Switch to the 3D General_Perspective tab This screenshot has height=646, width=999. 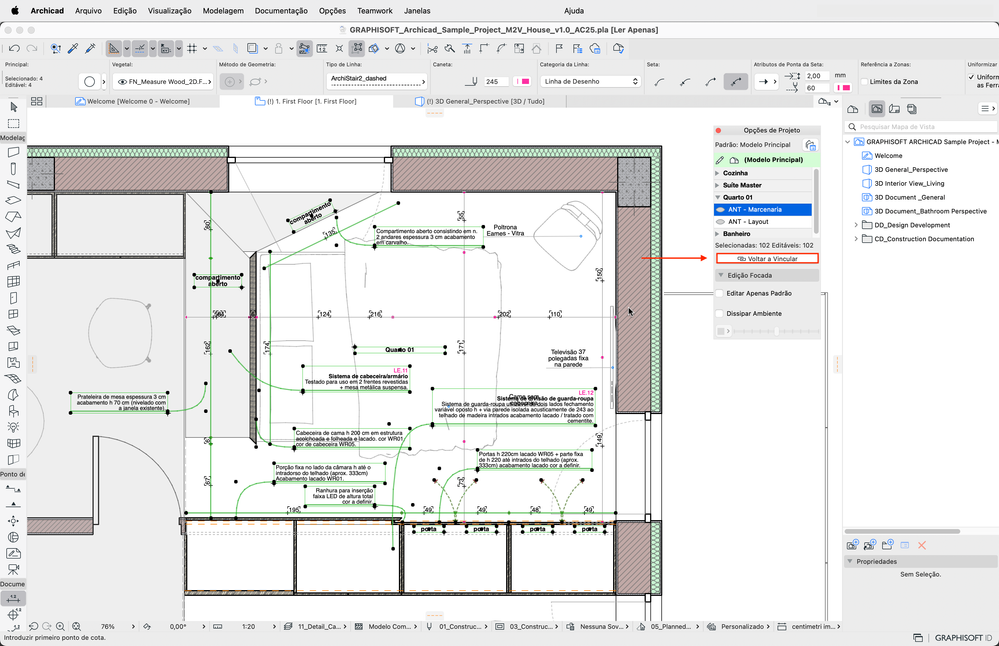click(480, 101)
